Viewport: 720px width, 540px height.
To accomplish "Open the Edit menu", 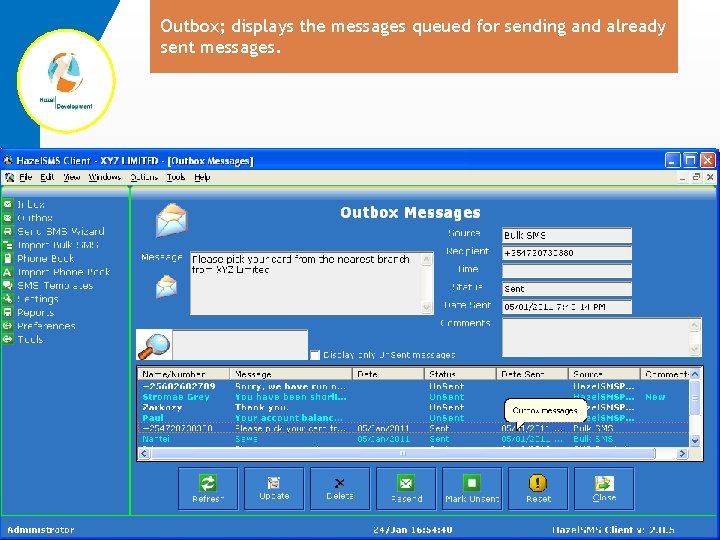I will 47,177.
